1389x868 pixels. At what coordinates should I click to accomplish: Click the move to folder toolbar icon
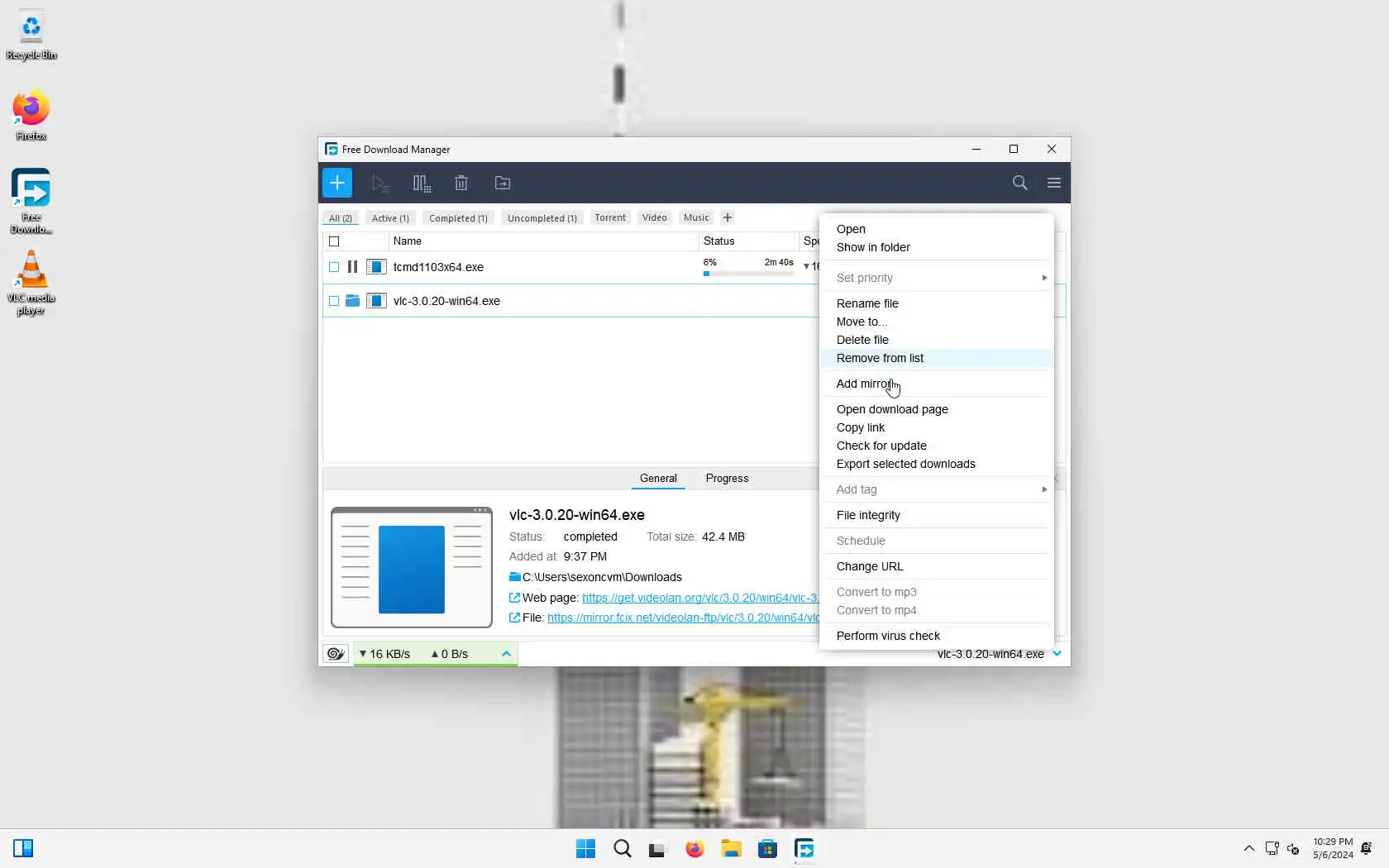point(503,184)
